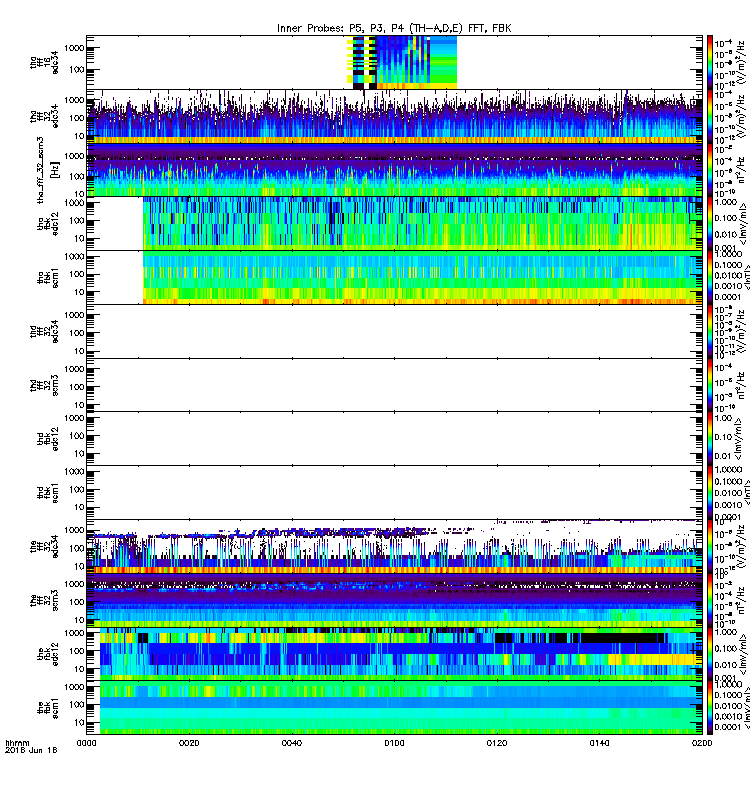750x800 pixels.
Task: Select the 'the fbk edc12' panel label
Action: (47, 654)
